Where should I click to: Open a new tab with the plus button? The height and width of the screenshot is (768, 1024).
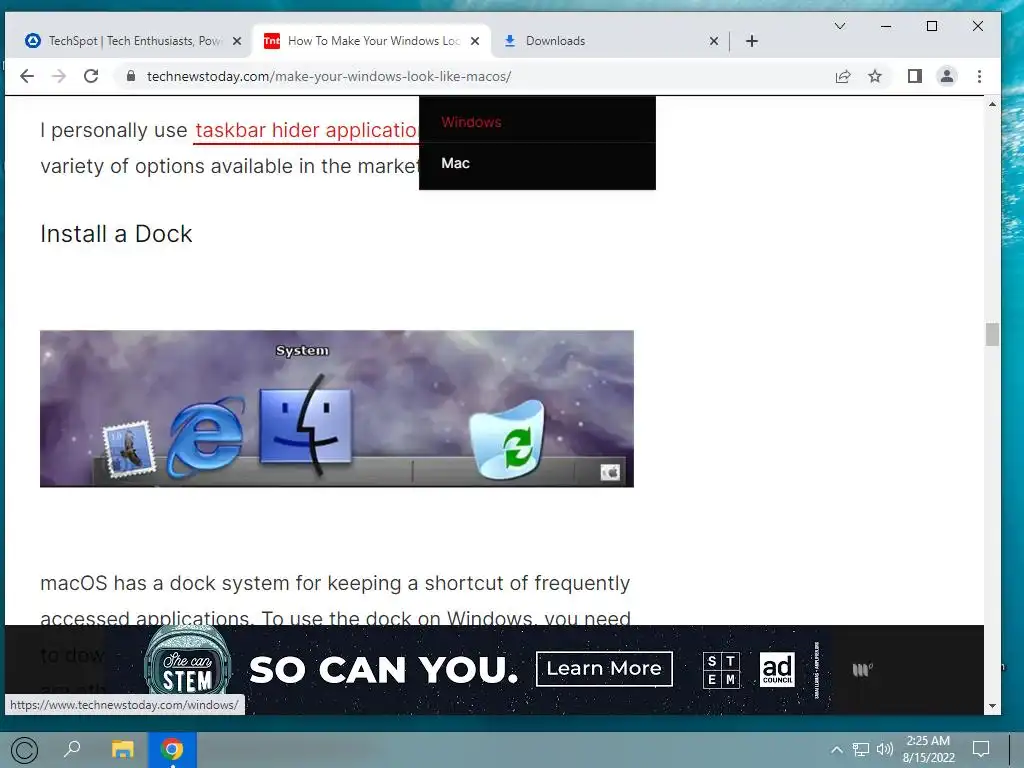pyautogui.click(x=752, y=41)
